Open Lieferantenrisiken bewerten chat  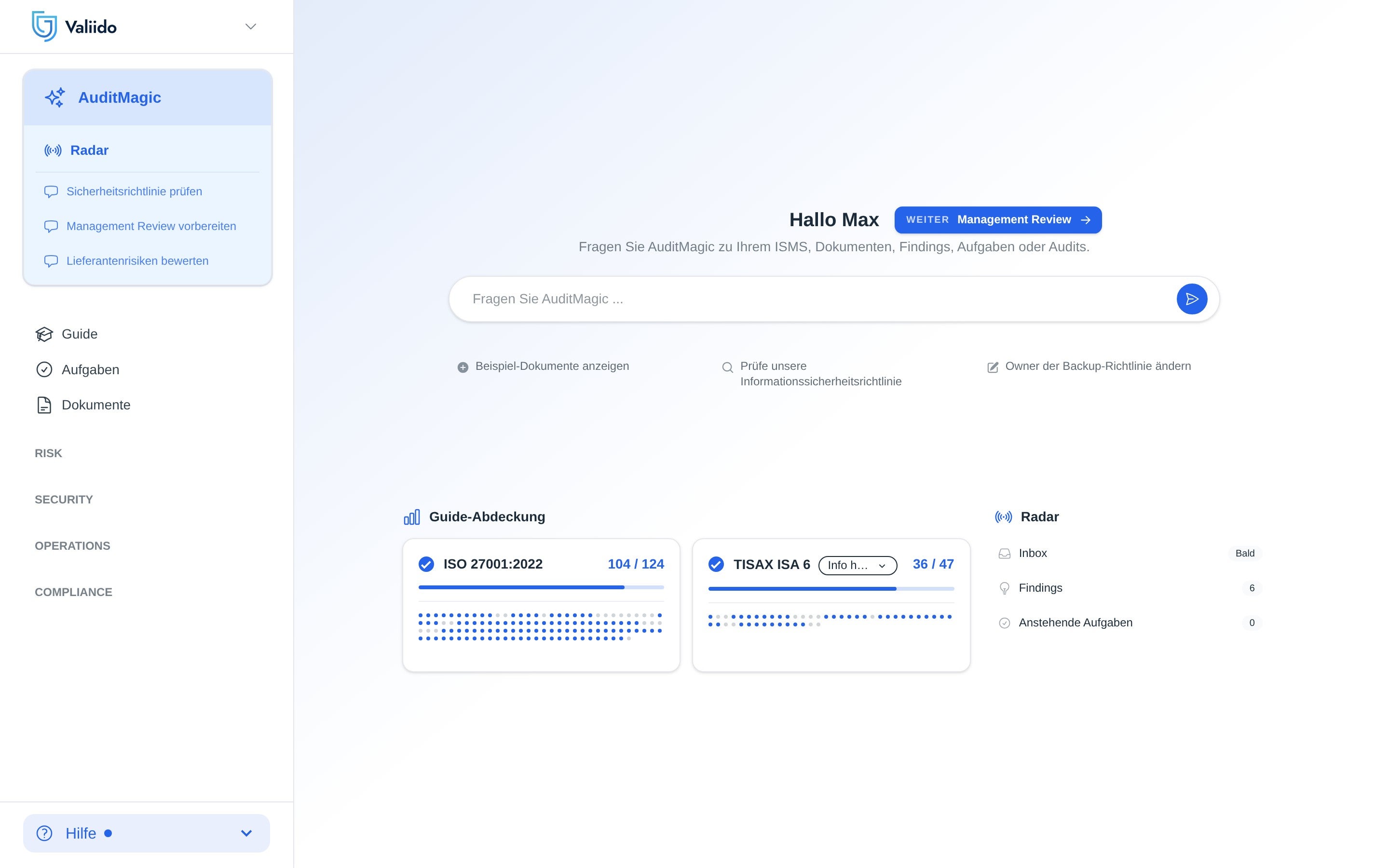tap(137, 260)
